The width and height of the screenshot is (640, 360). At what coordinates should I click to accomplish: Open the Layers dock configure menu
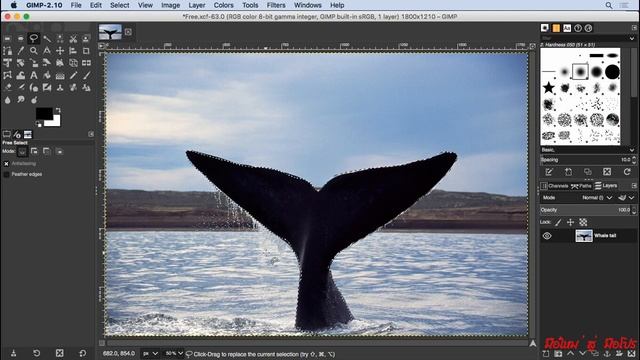[634, 185]
